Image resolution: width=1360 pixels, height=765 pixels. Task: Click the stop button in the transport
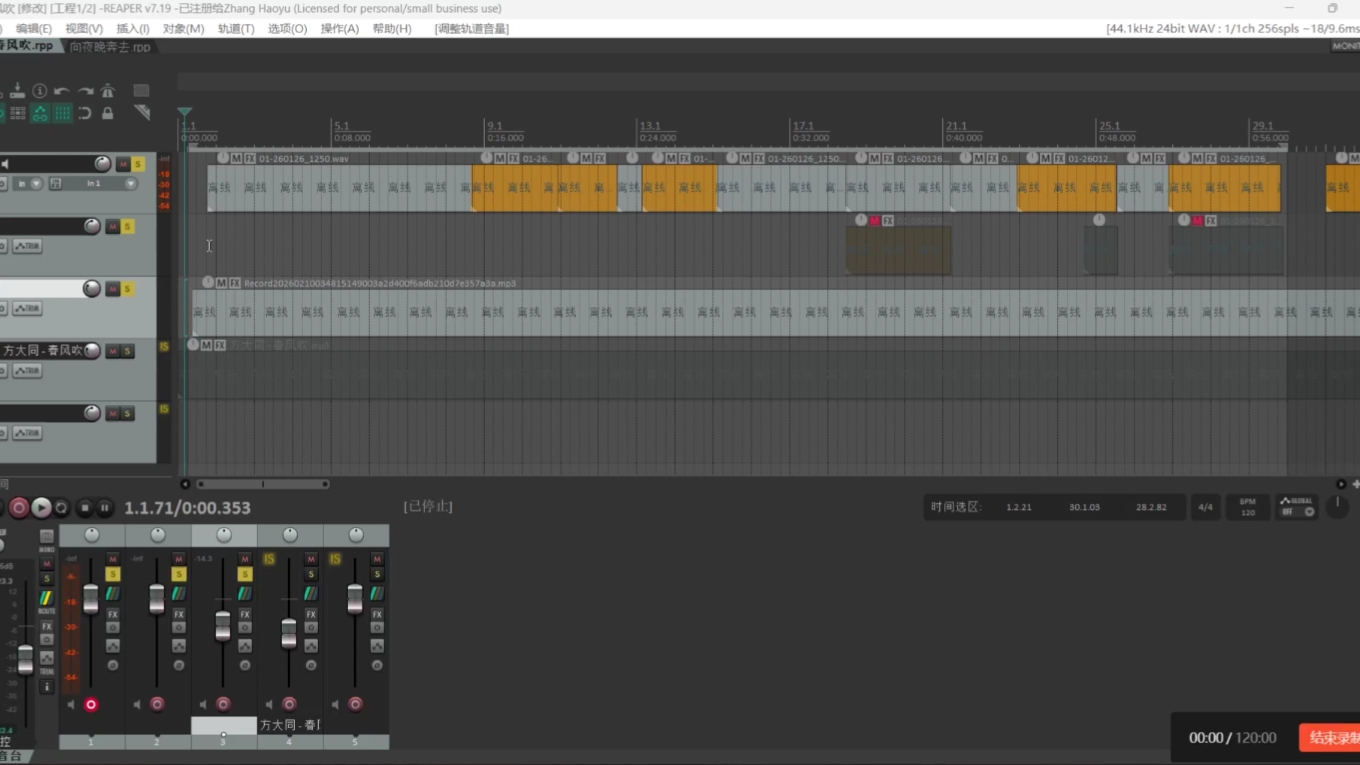pyautogui.click(x=85, y=508)
